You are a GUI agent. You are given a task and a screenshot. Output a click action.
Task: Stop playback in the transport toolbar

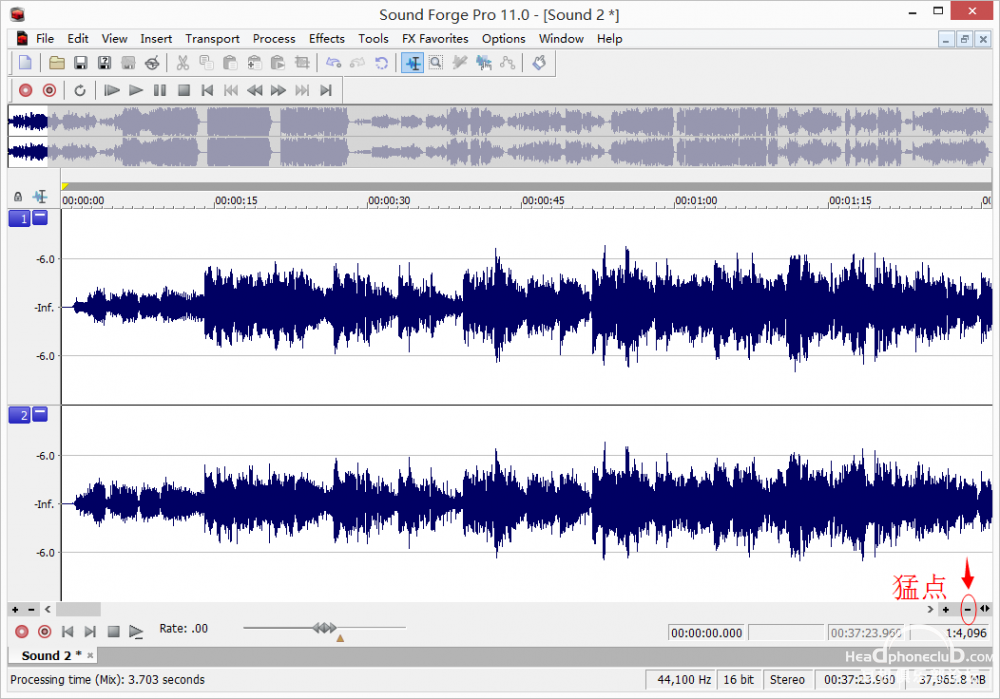[x=184, y=91]
